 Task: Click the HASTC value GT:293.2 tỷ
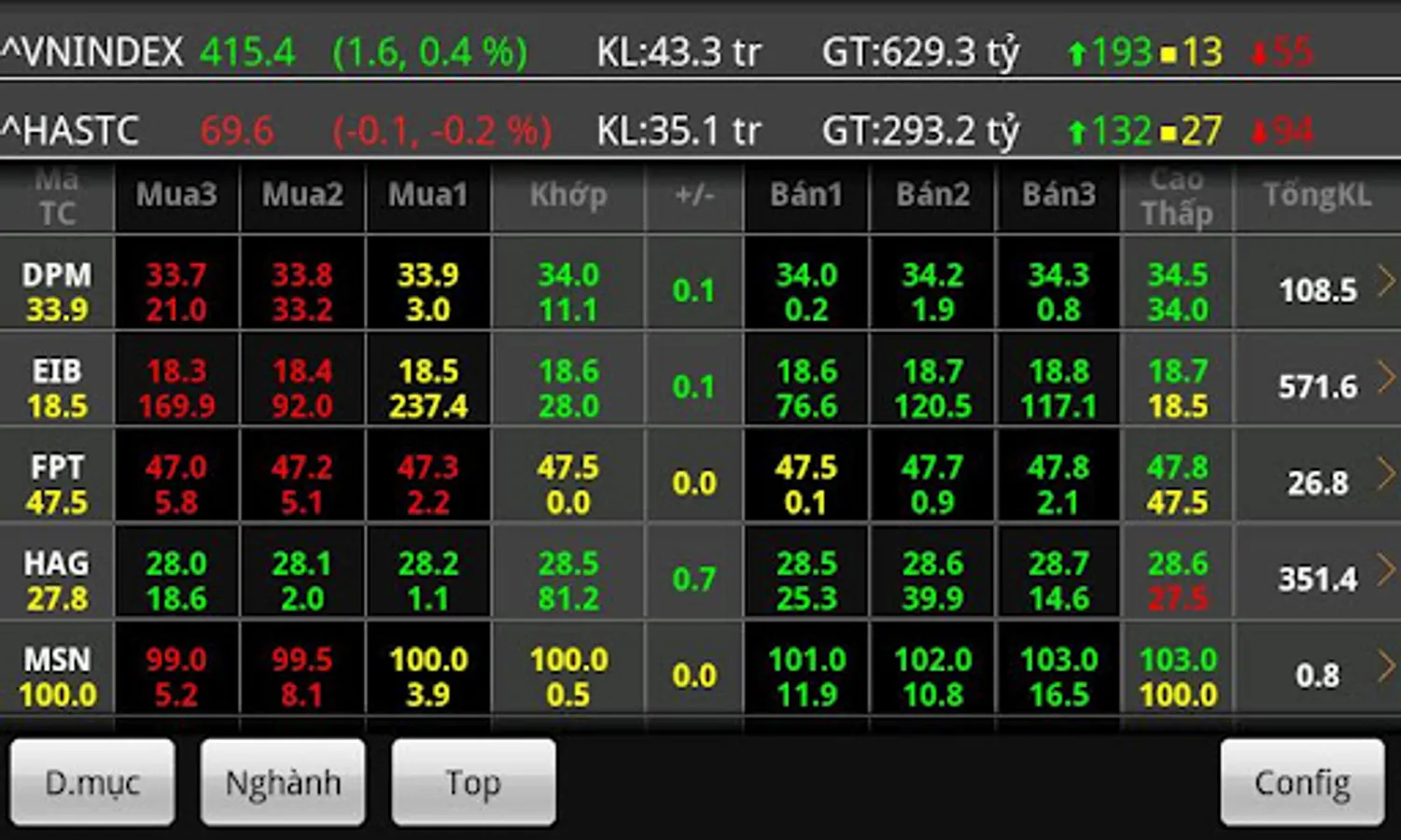pyautogui.click(x=920, y=133)
